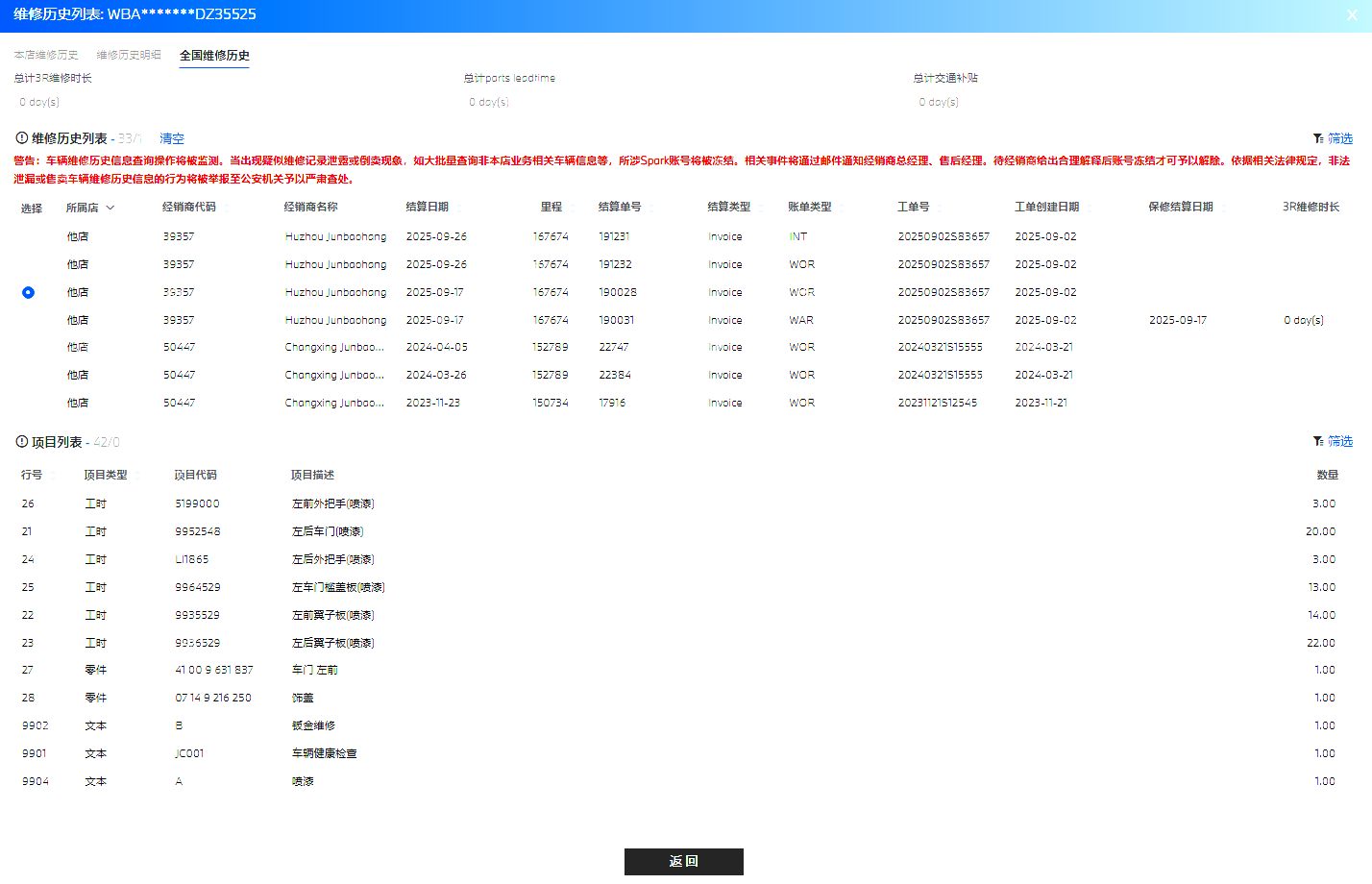
Task: Click the sort icon next to 项目类型
Action: pos(136,476)
